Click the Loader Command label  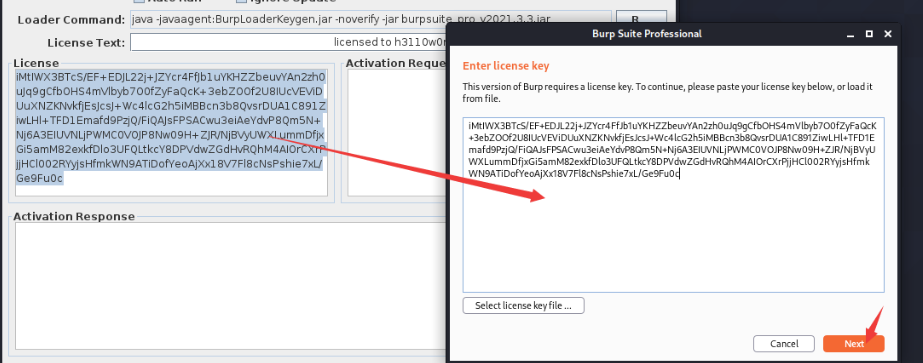coord(71,20)
